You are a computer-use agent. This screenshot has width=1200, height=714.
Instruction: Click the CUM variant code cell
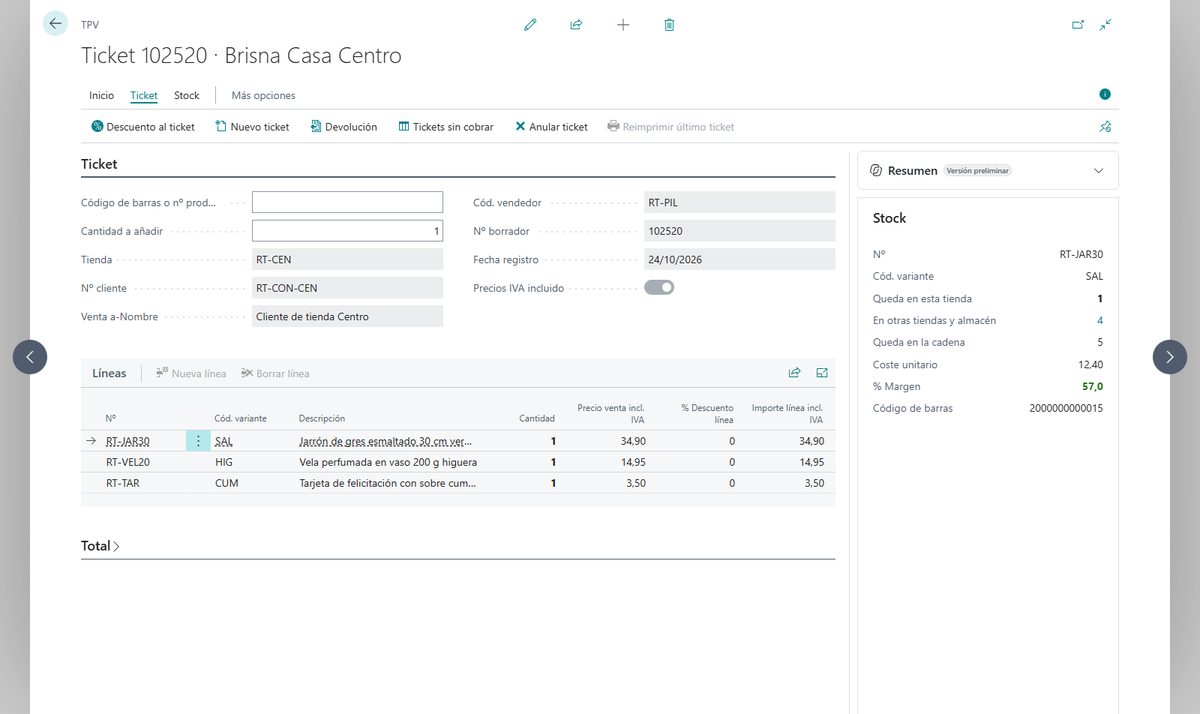(227, 483)
